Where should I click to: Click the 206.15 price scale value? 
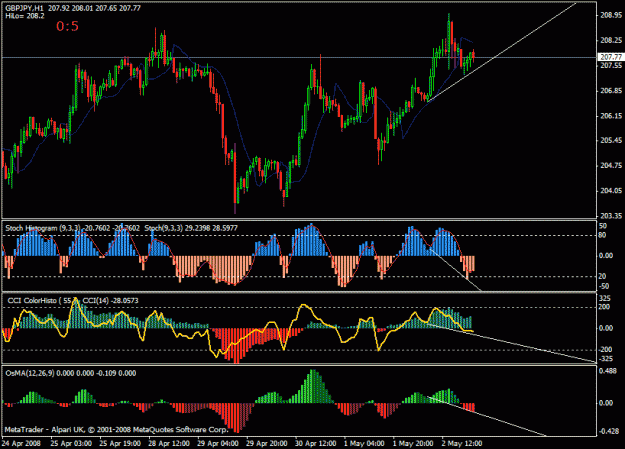click(611, 116)
